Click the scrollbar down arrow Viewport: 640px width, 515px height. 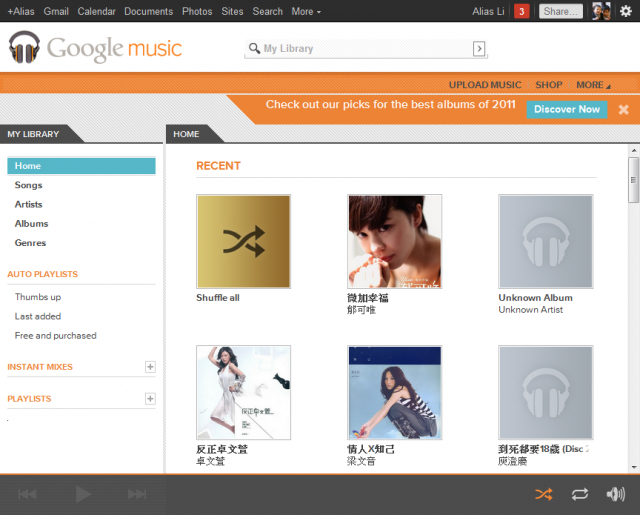tap(634, 467)
